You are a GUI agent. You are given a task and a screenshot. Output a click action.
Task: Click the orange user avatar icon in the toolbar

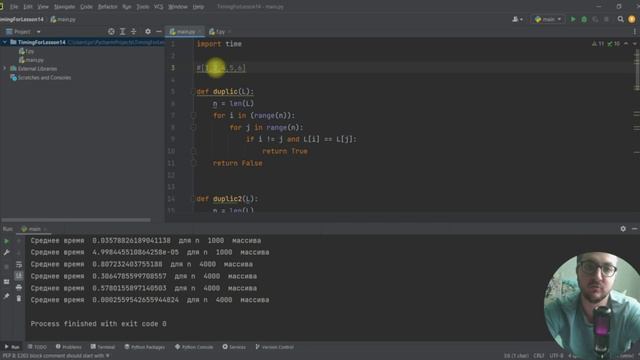[632, 19]
